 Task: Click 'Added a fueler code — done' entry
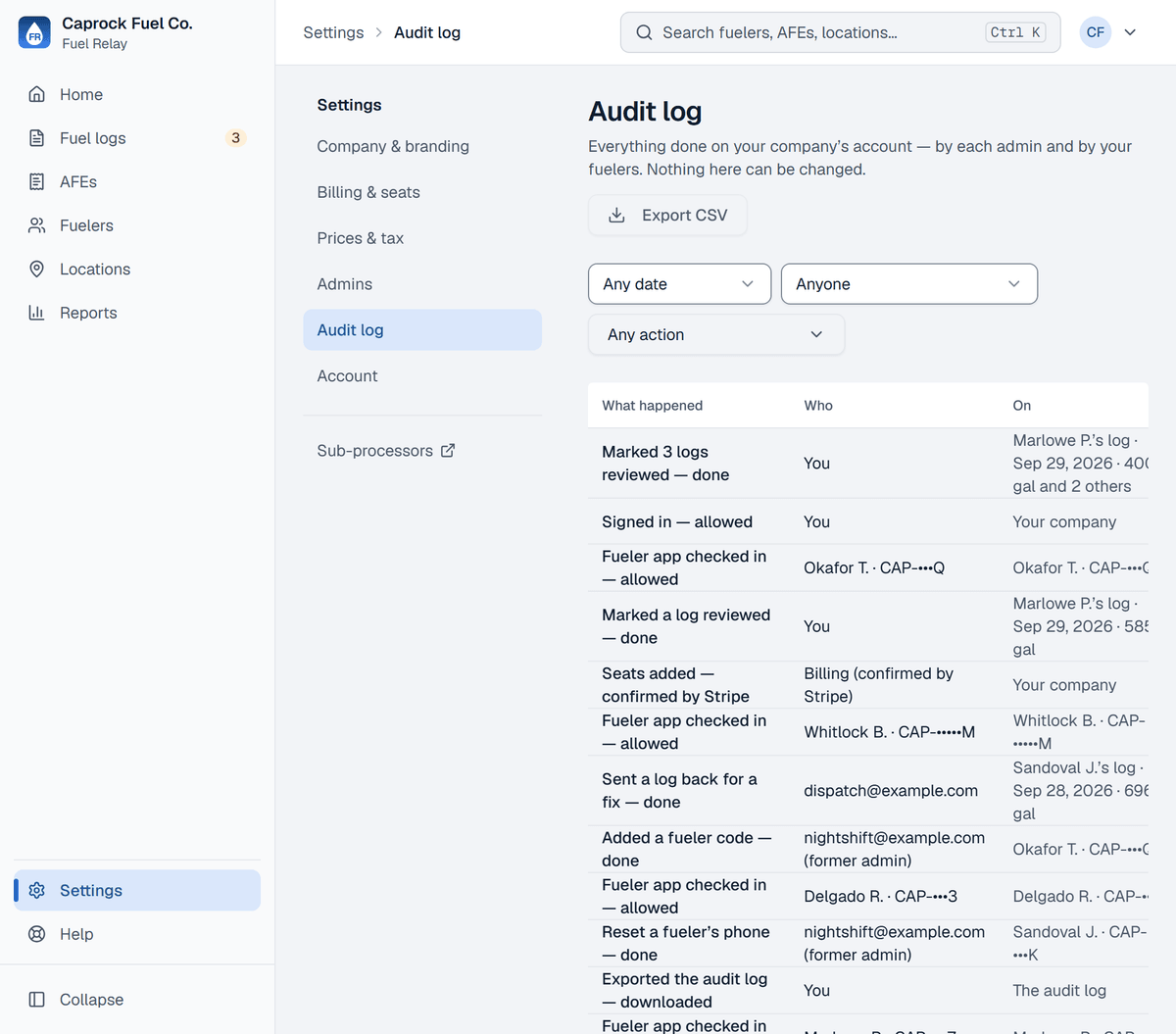pos(686,849)
